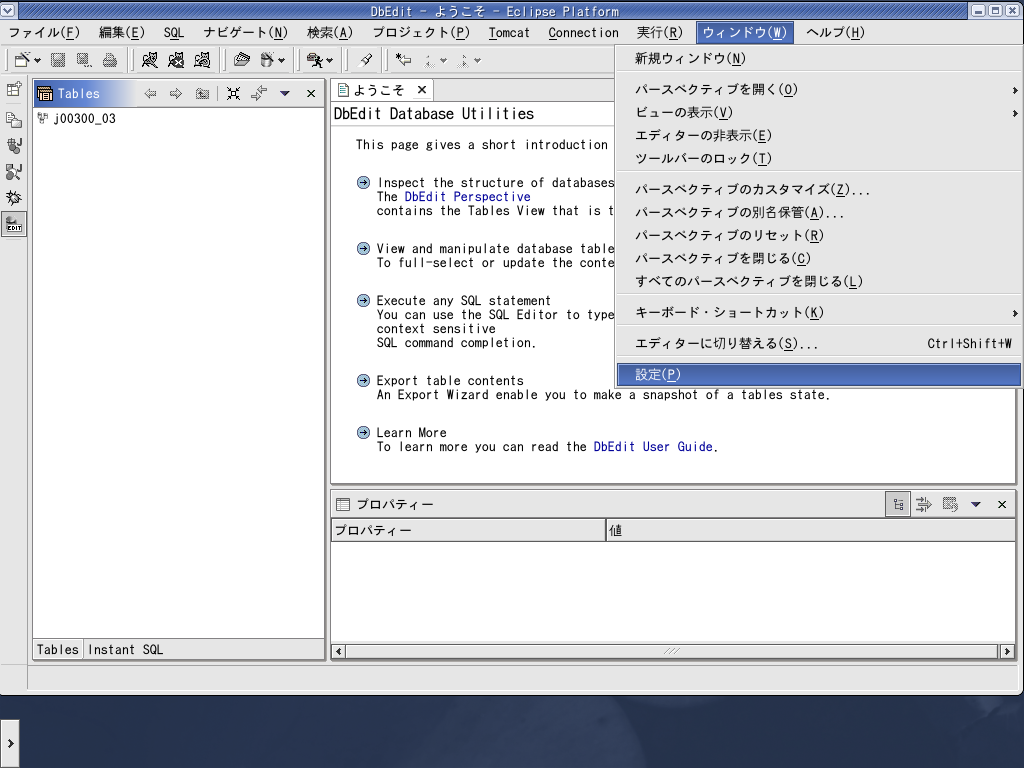Click the external tools running-man icon

pos(315,60)
